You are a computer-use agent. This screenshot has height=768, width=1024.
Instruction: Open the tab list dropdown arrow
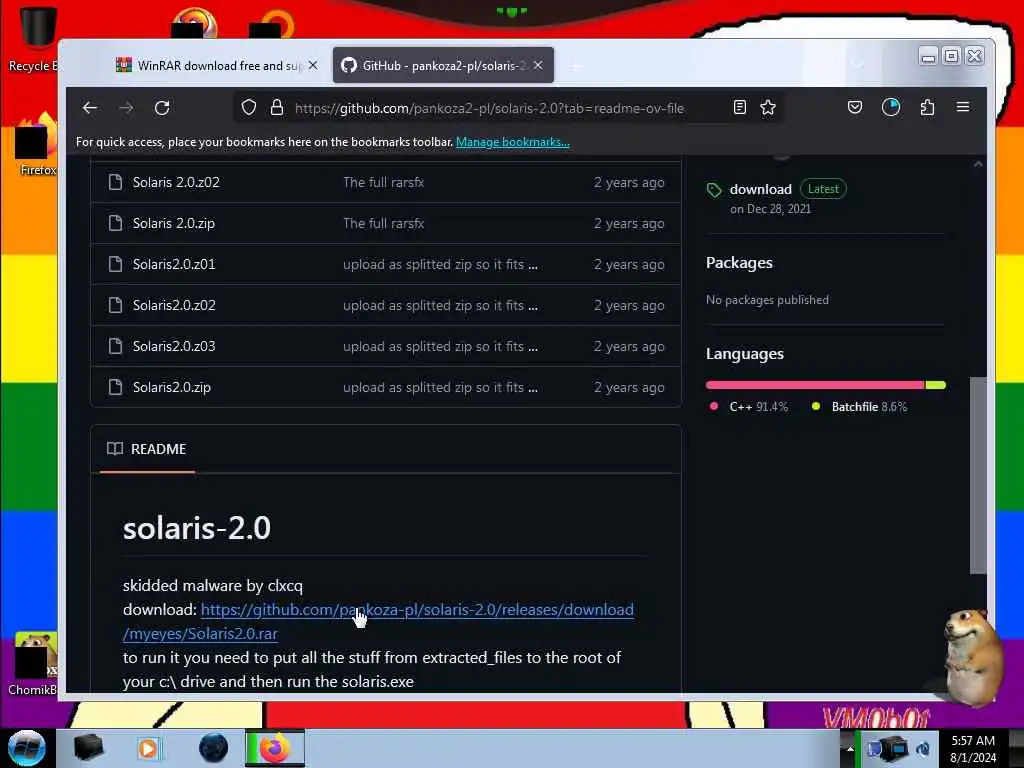857,65
